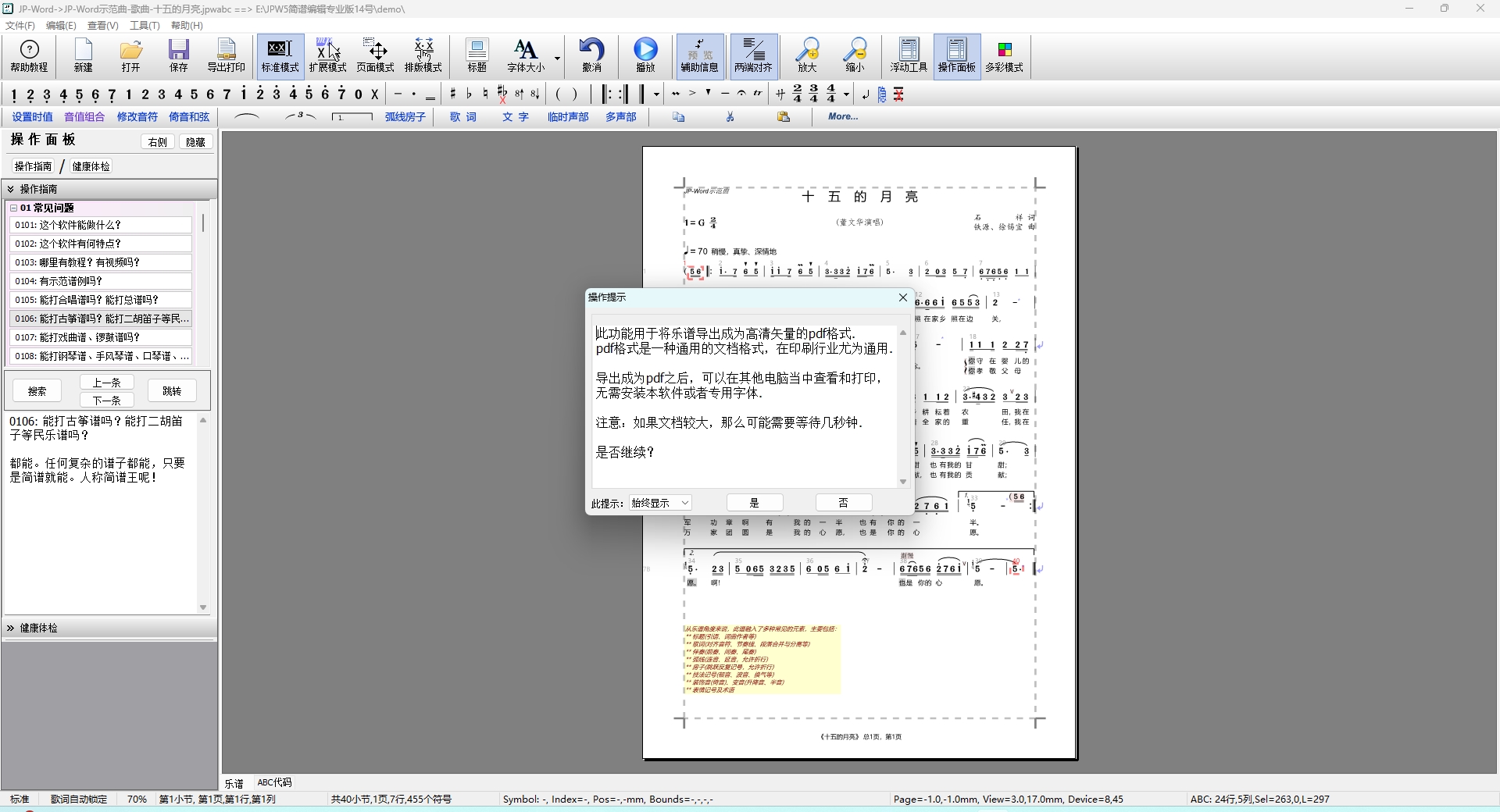1500x812 pixels.
Task: Insert the fermata symbol
Action: (741, 94)
